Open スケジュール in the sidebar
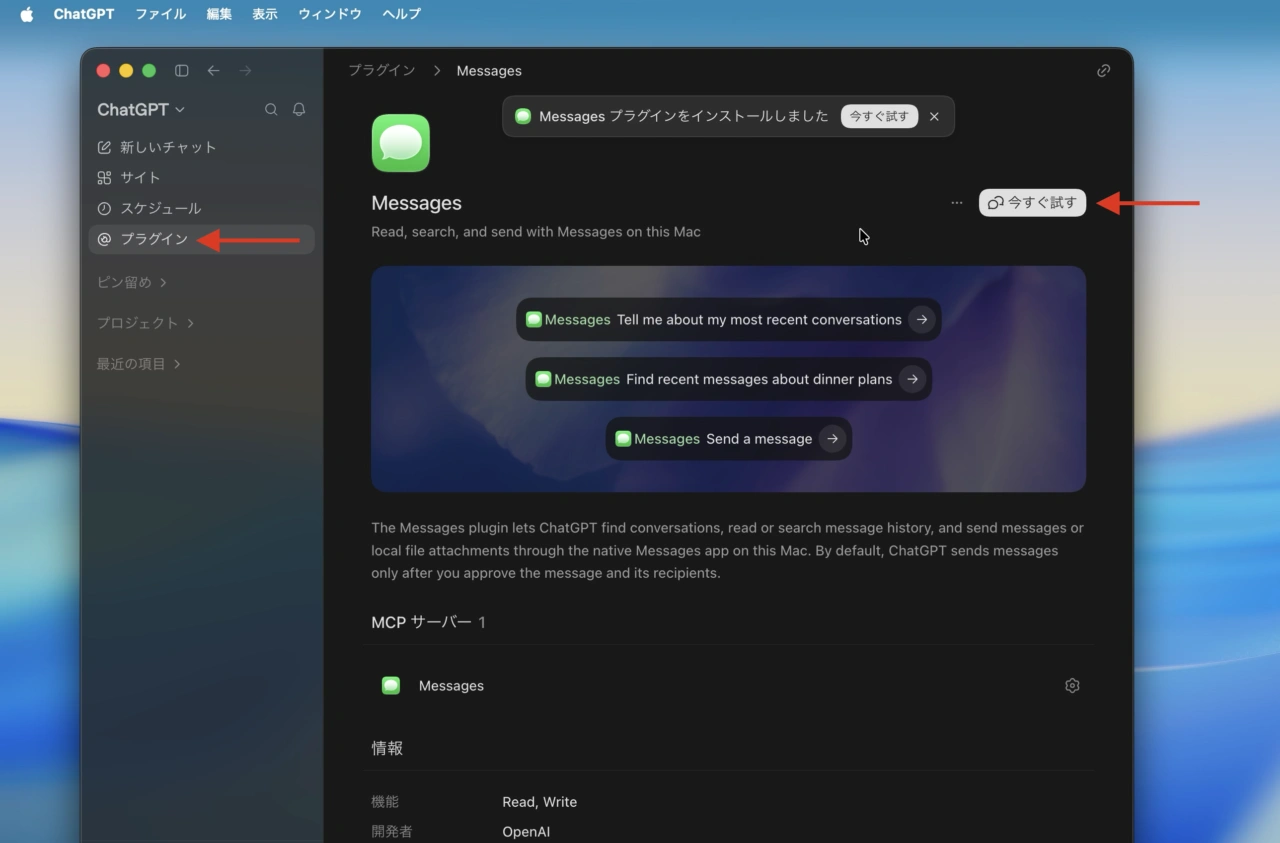 pyautogui.click(x=201, y=208)
